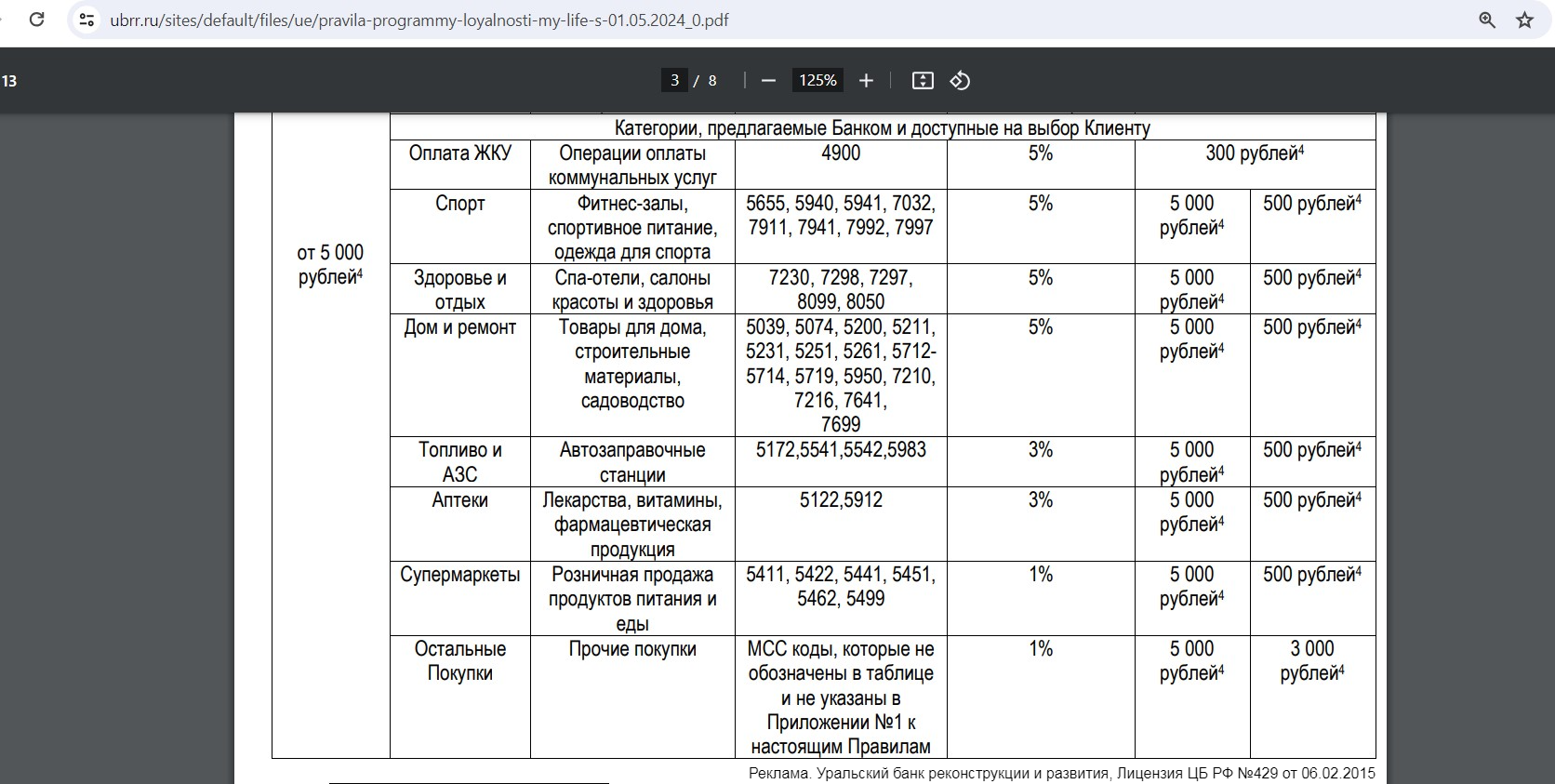
Task: Rotate the PDF document counterclockwise
Action: tap(960, 81)
